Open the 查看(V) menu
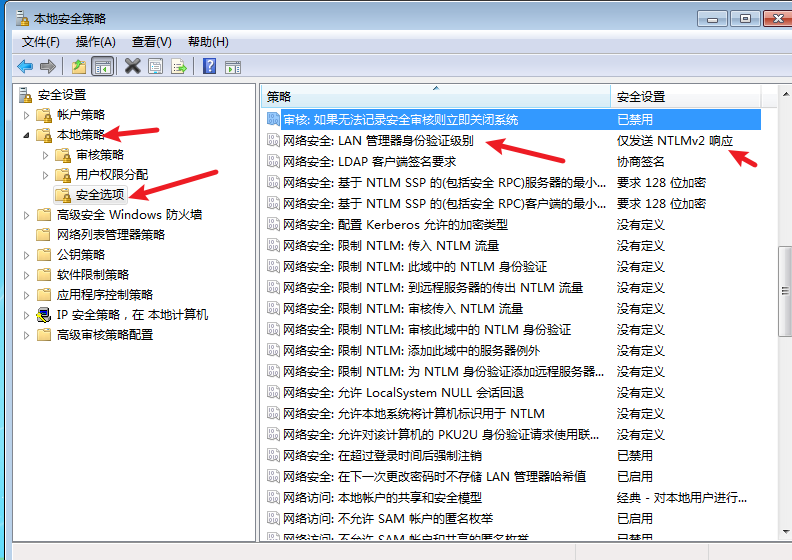 click(x=151, y=42)
